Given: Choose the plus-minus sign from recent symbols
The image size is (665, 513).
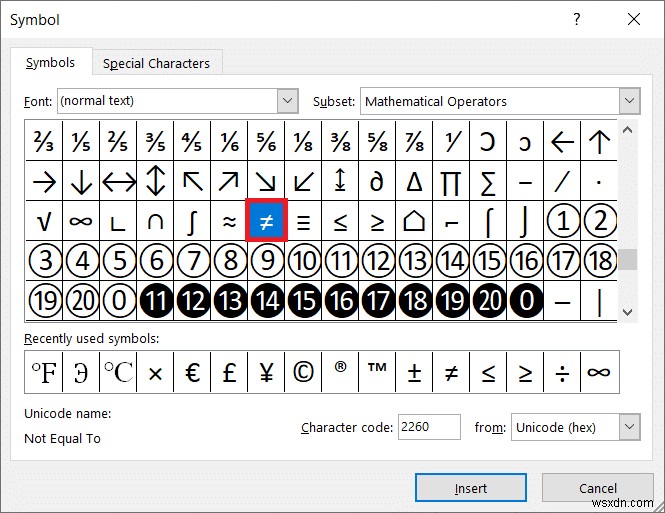Looking at the screenshot, I should pos(414,372).
